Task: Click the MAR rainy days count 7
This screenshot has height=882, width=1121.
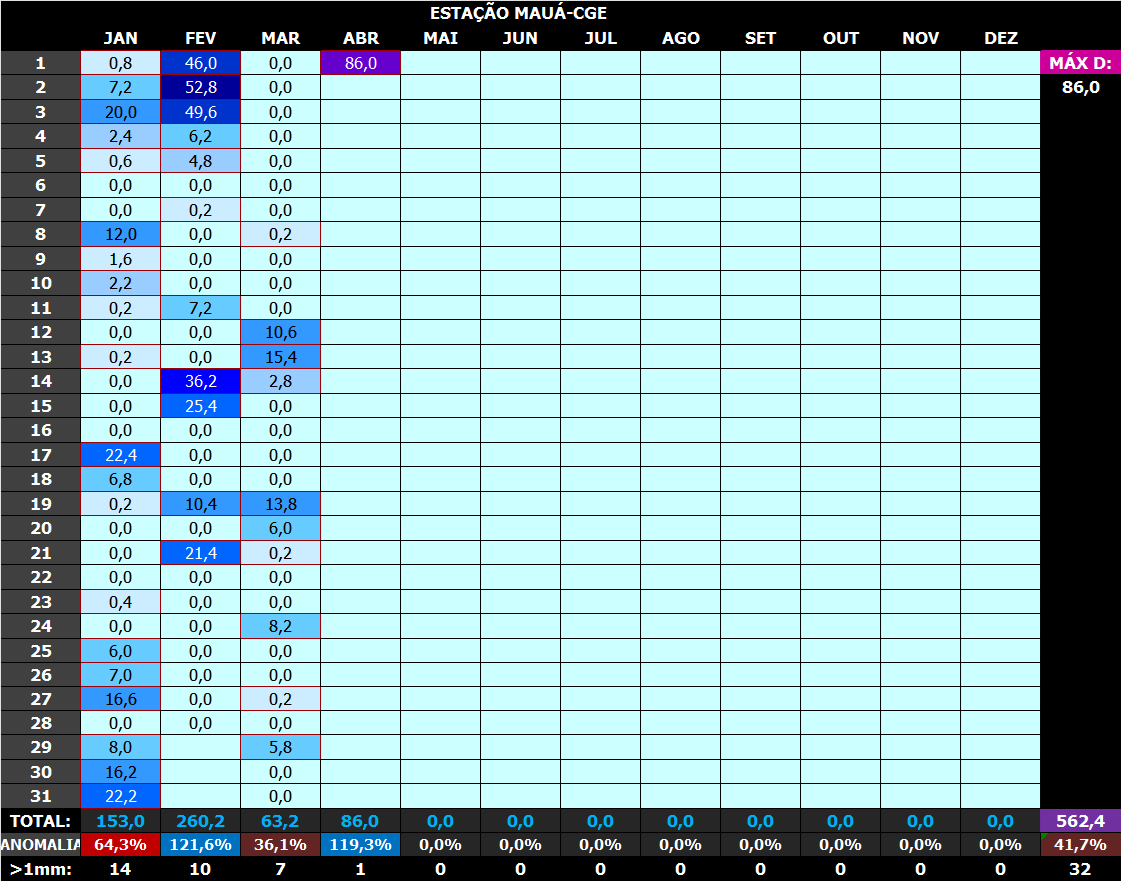Action: tap(280, 869)
